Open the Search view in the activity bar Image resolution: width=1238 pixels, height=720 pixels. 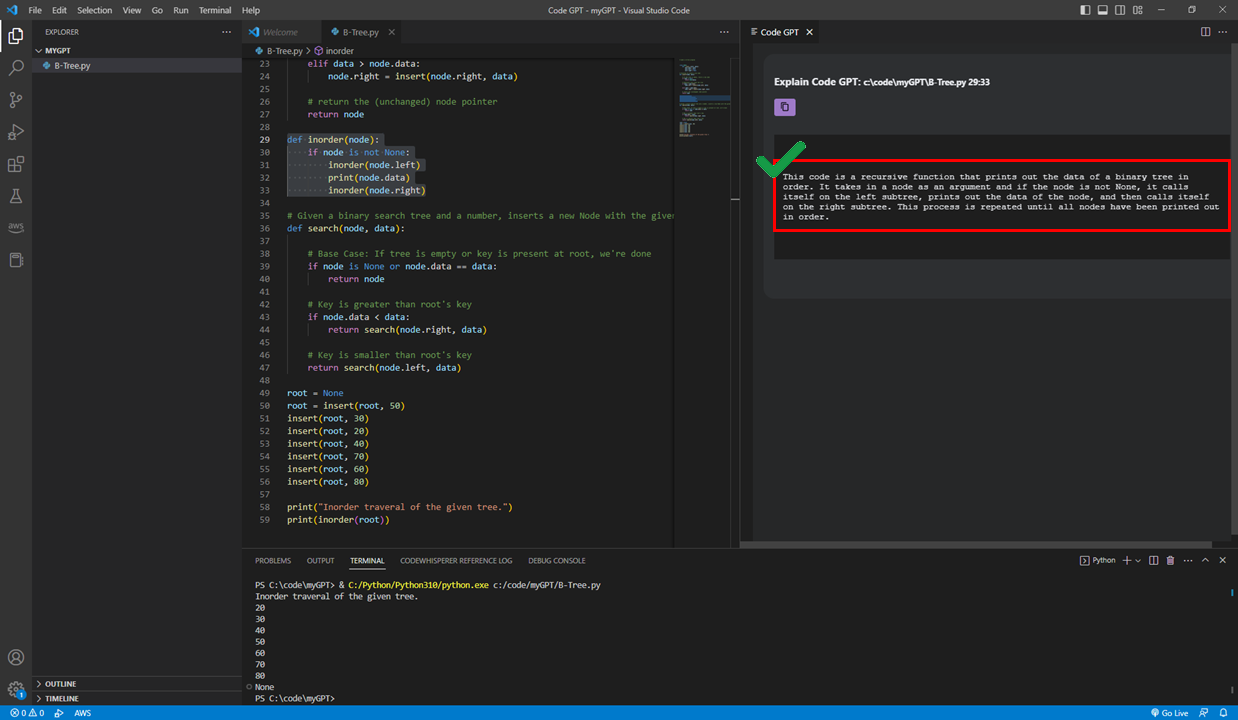[16, 68]
